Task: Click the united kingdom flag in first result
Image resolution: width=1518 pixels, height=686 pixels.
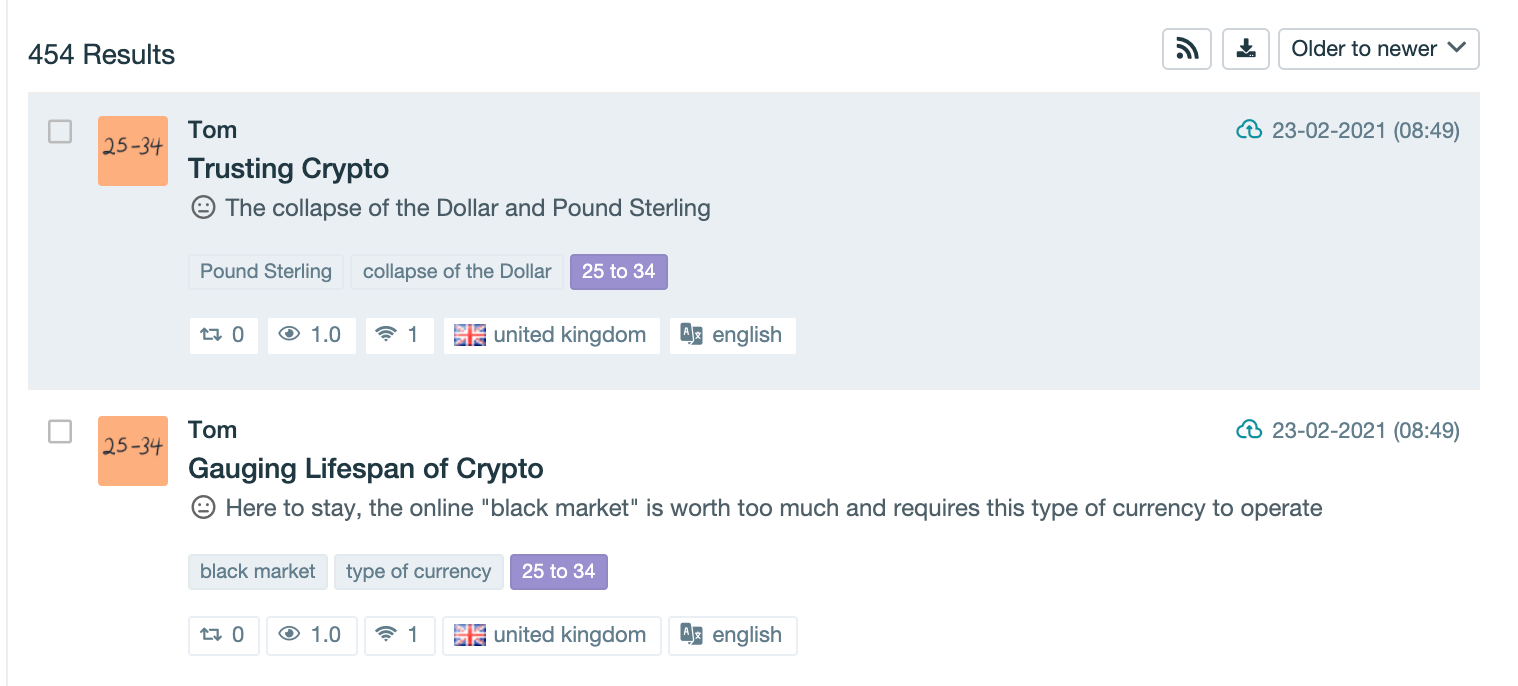Action: 469,335
